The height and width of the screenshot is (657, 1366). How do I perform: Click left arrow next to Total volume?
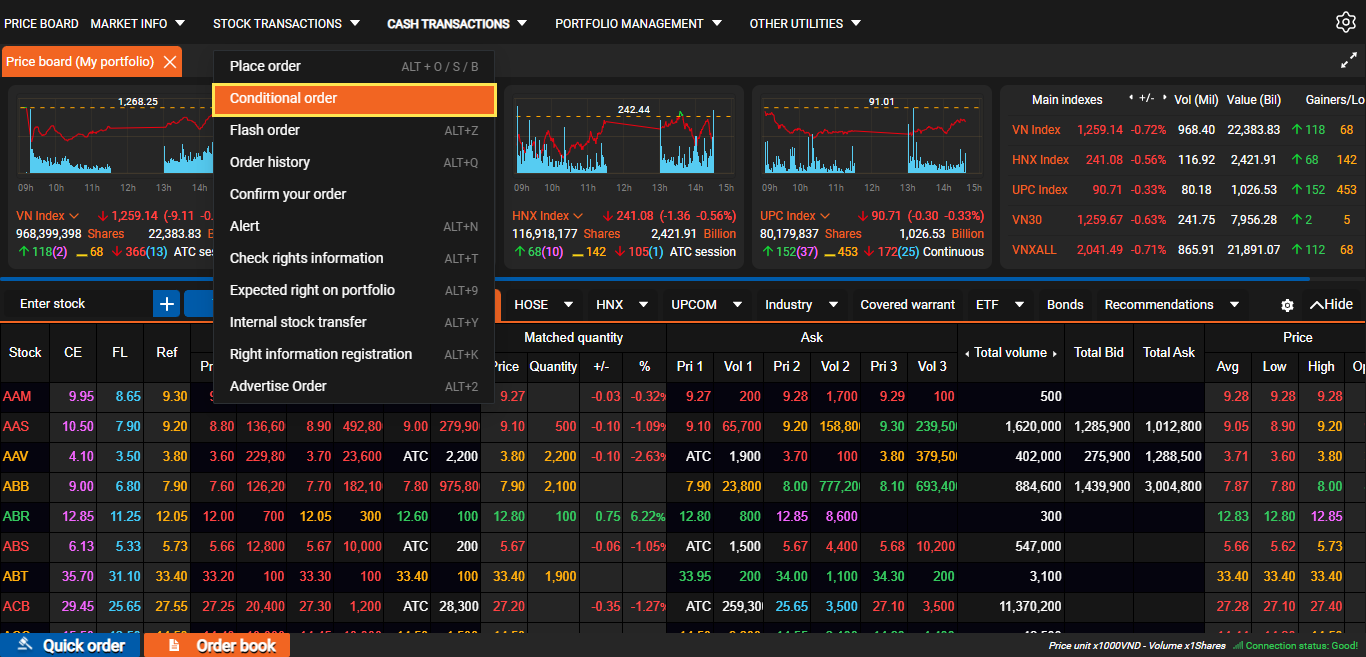pyautogui.click(x=967, y=353)
